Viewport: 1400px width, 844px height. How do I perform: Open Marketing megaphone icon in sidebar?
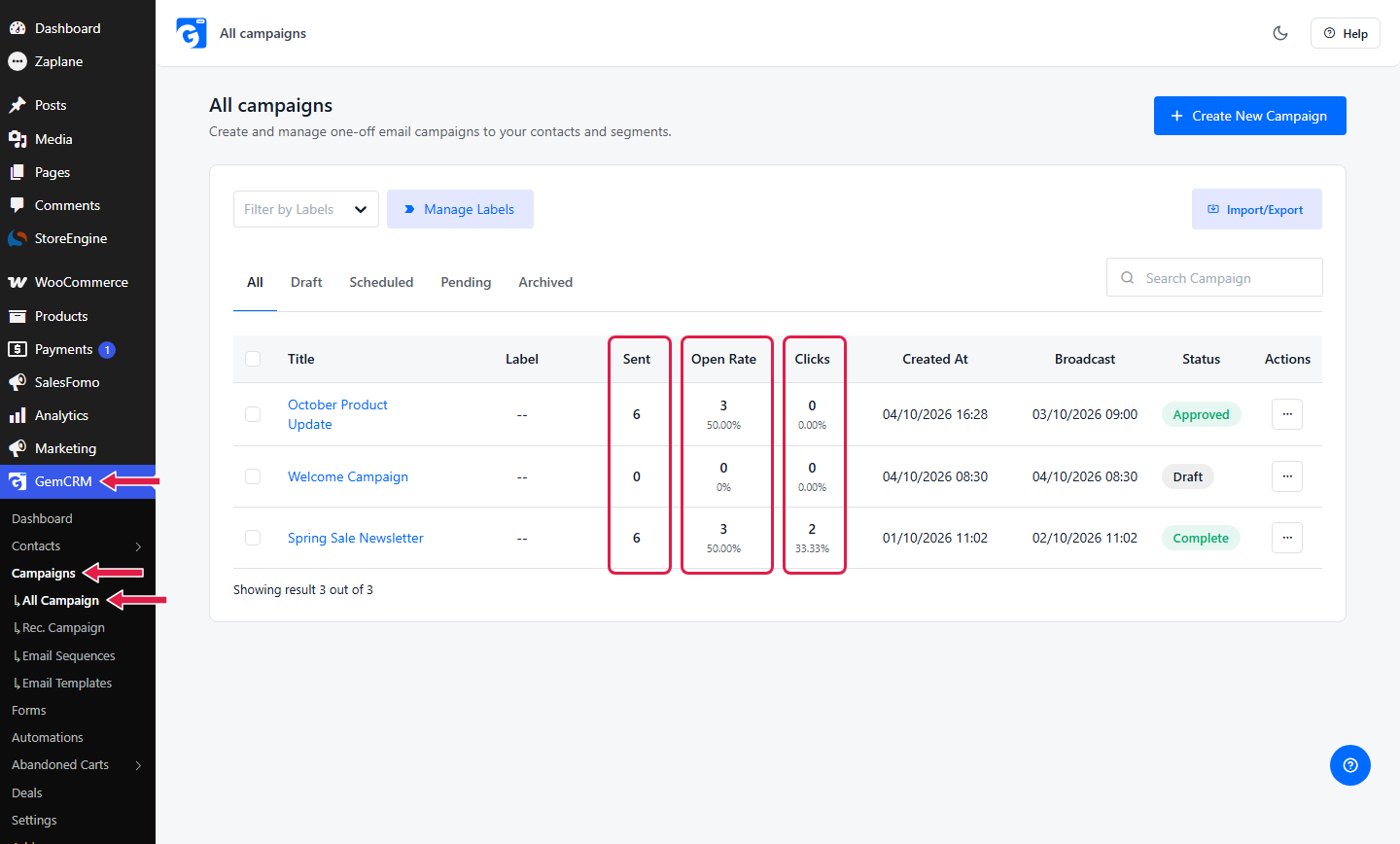(17, 448)
